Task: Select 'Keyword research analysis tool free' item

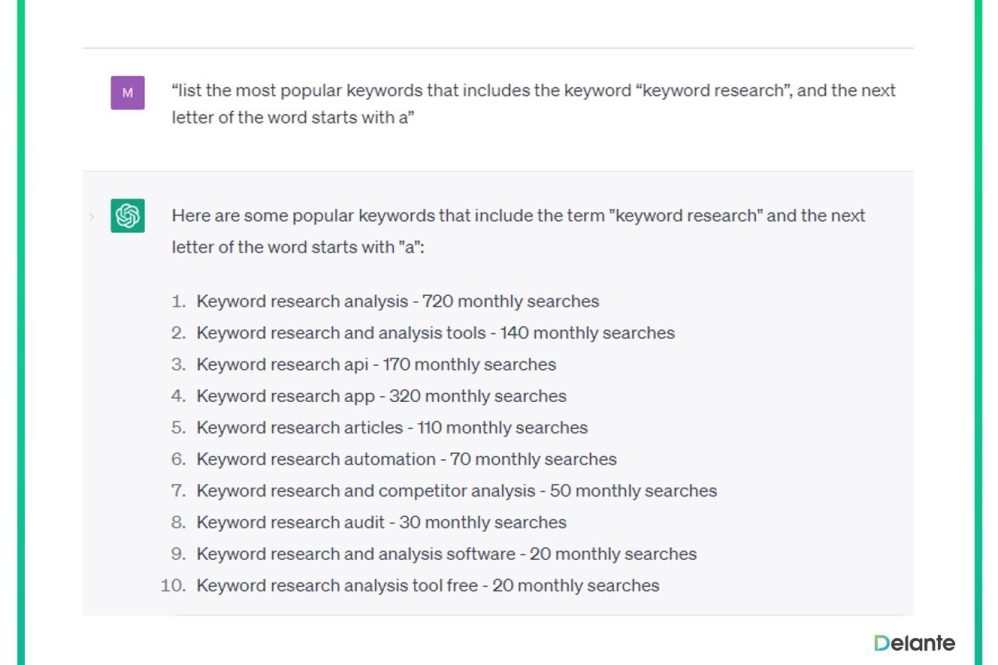Action: point(427,586)
